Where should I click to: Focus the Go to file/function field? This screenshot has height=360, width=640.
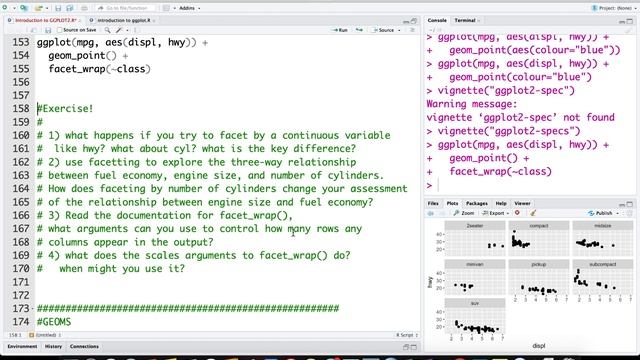(126, 8)
